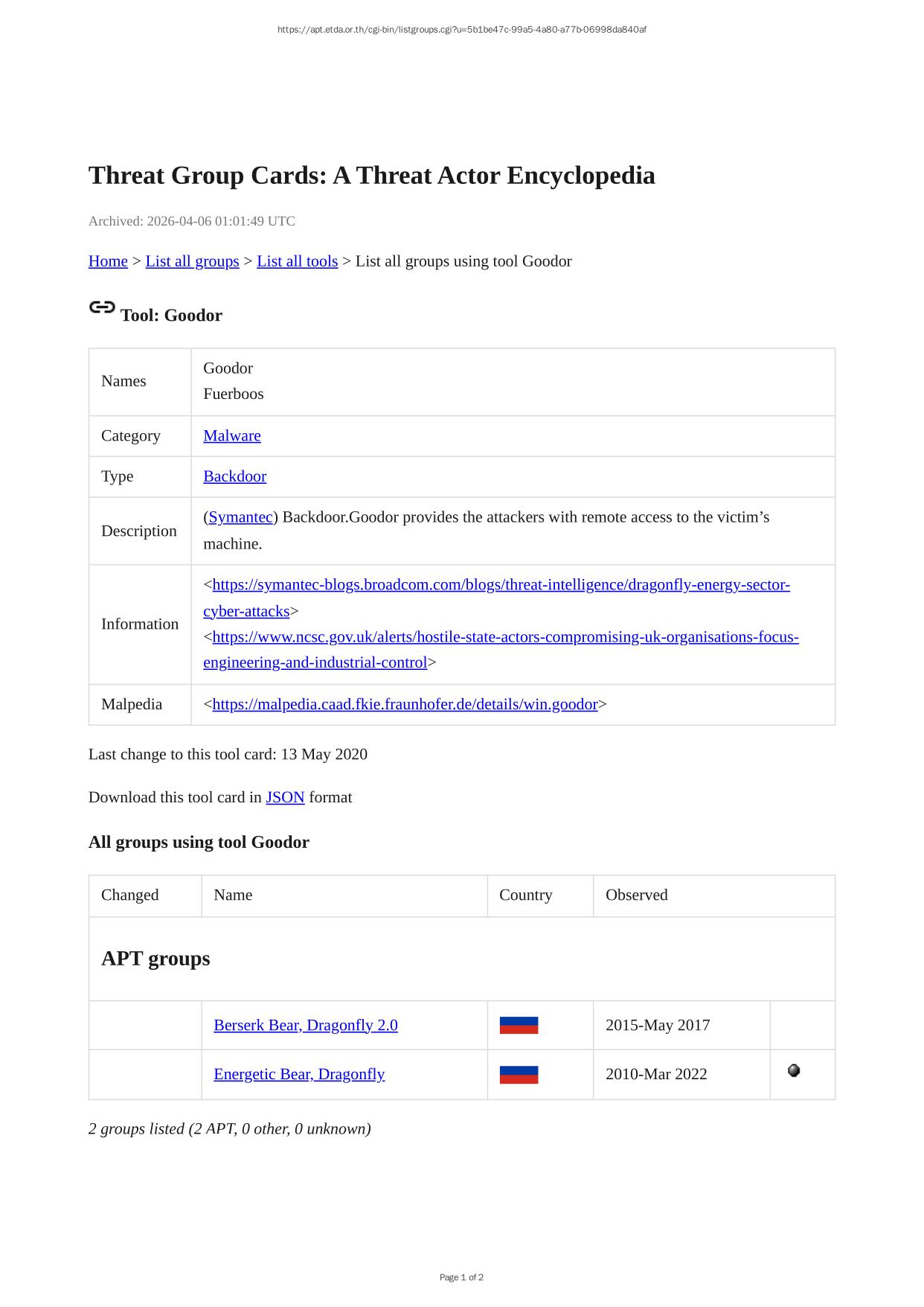
Task: Click the Name column header
Action: pos(233,895)
